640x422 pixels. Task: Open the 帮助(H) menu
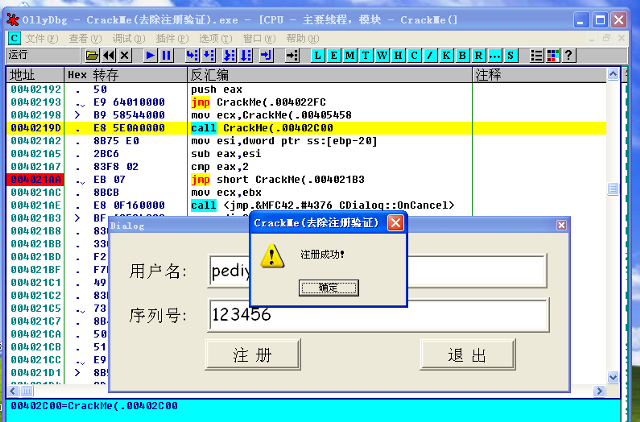(302, 38)
